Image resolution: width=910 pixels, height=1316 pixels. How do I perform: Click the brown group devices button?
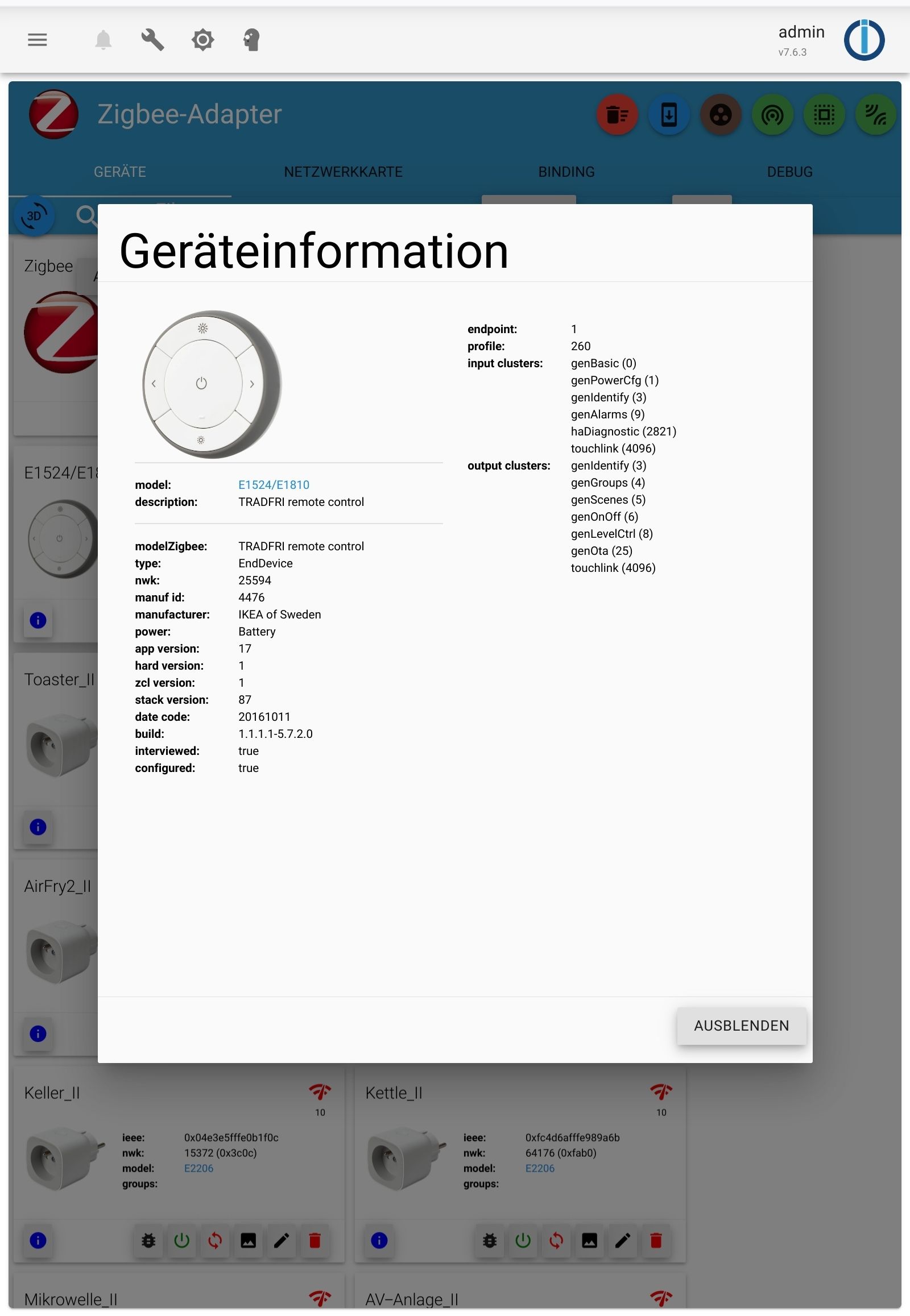coord(721,115)
